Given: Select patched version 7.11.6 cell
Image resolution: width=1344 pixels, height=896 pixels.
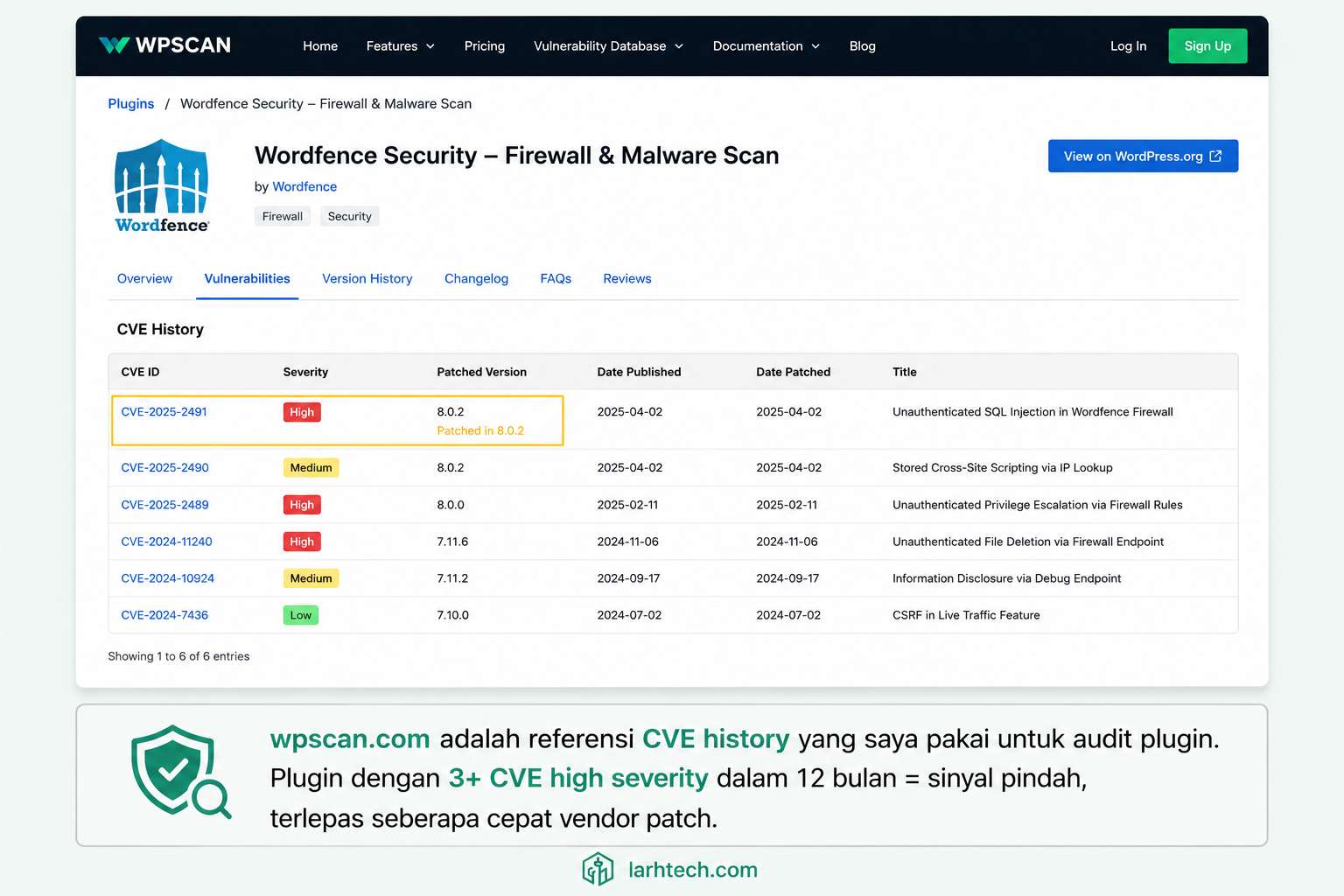Looking at the screenshot, I should 452,541.
